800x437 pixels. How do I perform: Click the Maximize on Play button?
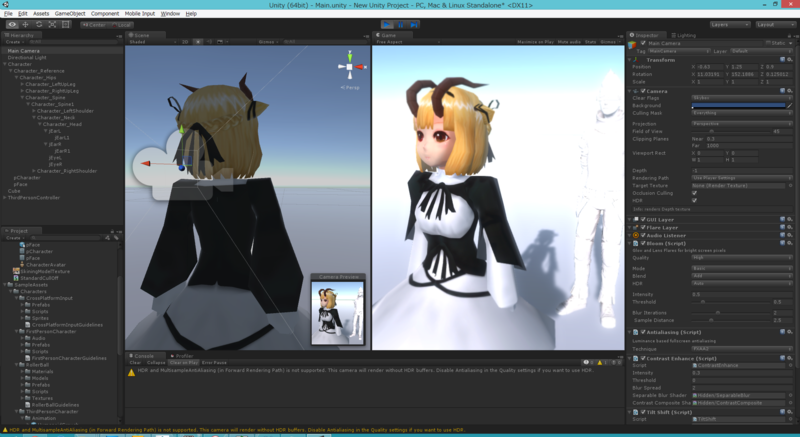point(535,42)
